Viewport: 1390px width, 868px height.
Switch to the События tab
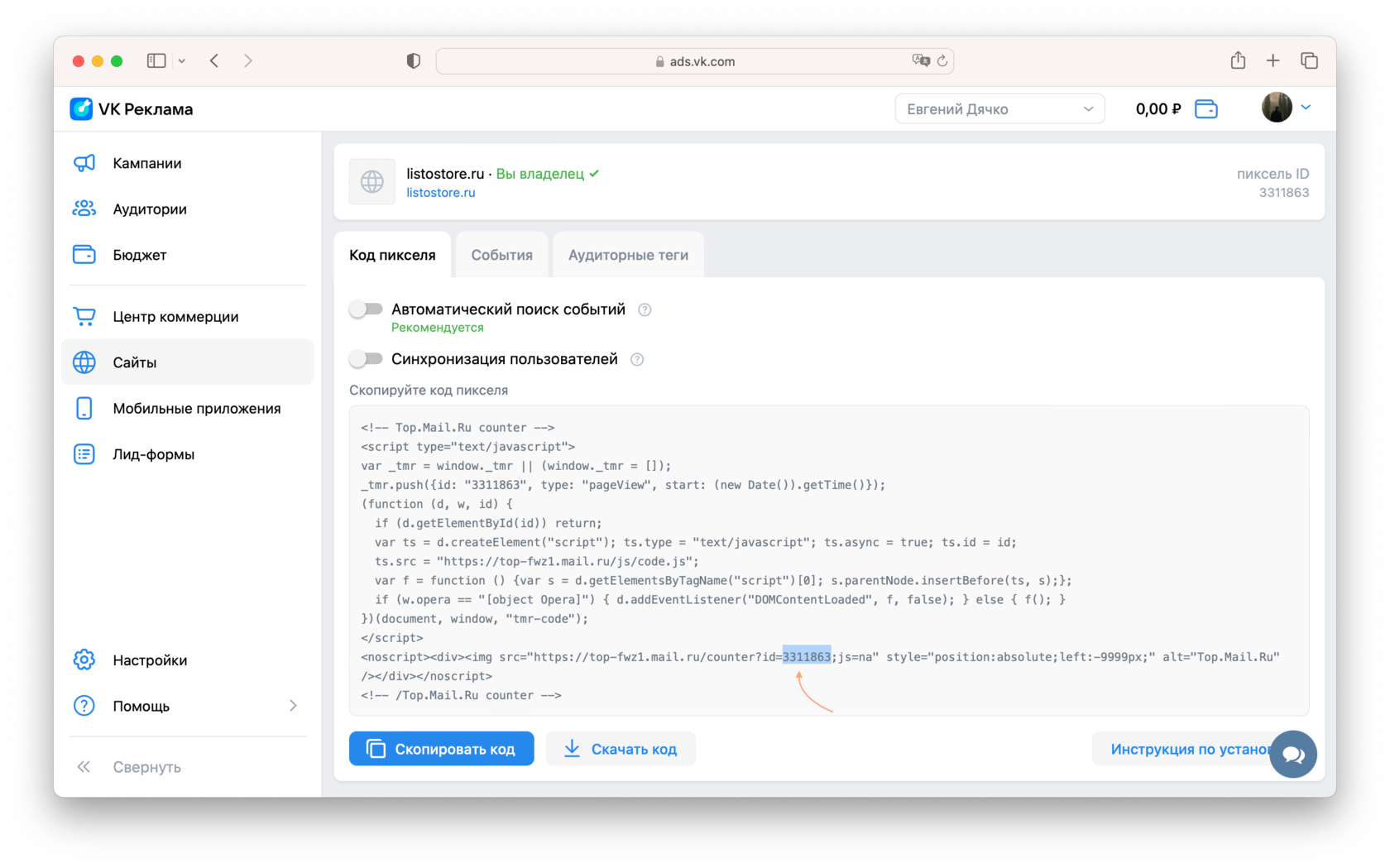tap(502, 255)
